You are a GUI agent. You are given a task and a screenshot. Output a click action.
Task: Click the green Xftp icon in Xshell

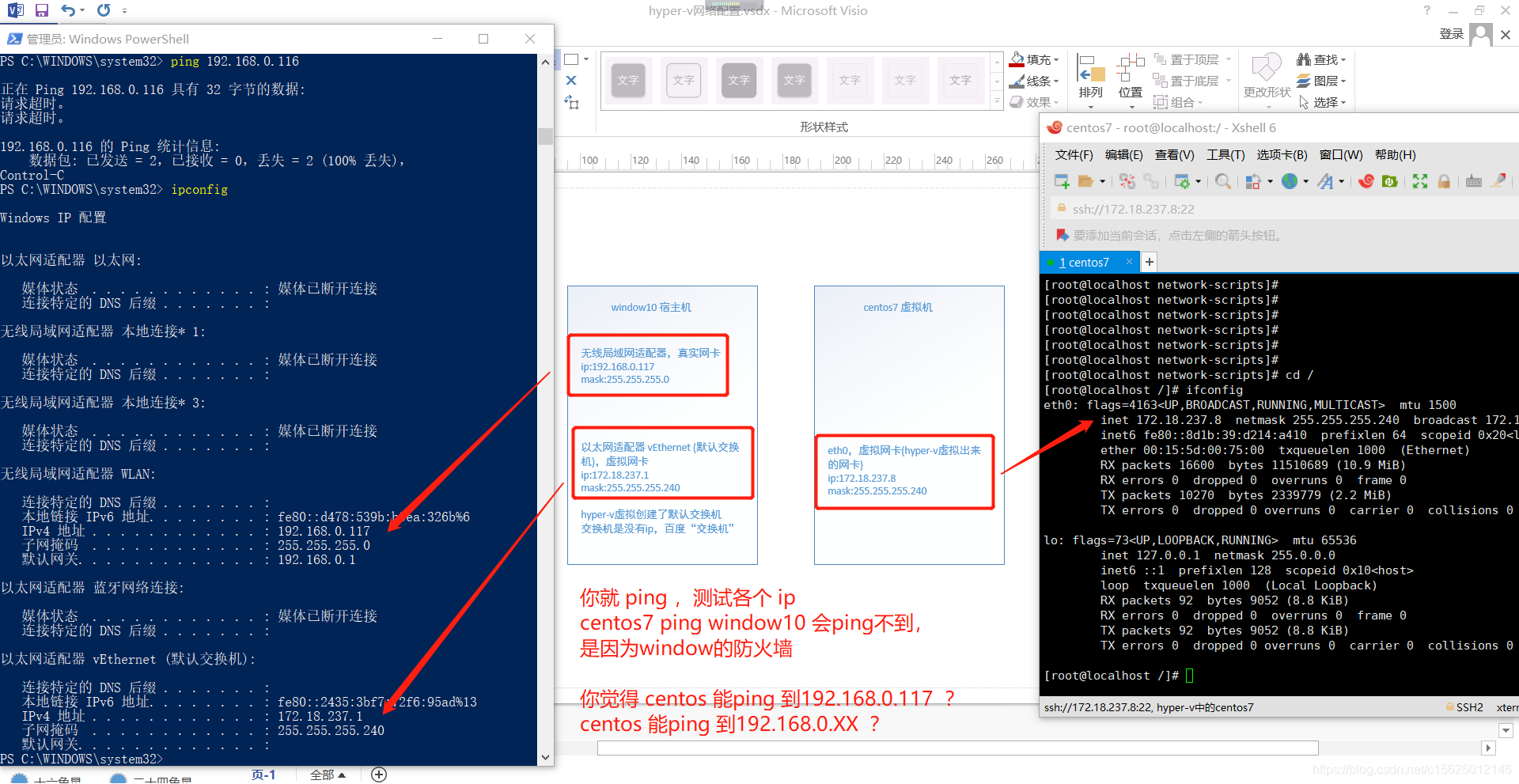click(x=1389, y=182)
